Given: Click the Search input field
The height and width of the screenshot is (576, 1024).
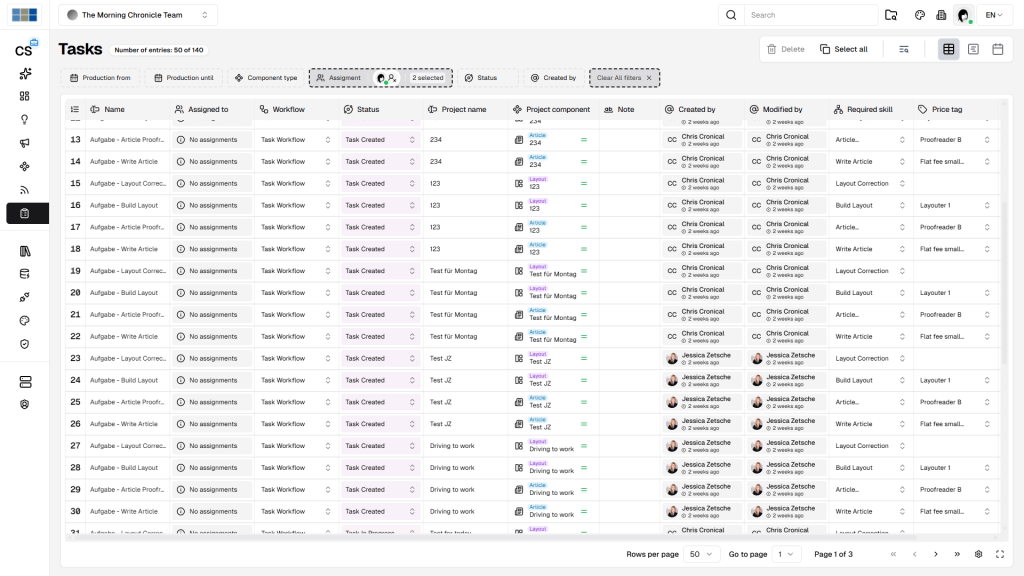Looking at the screenshot, I should 810,15.
